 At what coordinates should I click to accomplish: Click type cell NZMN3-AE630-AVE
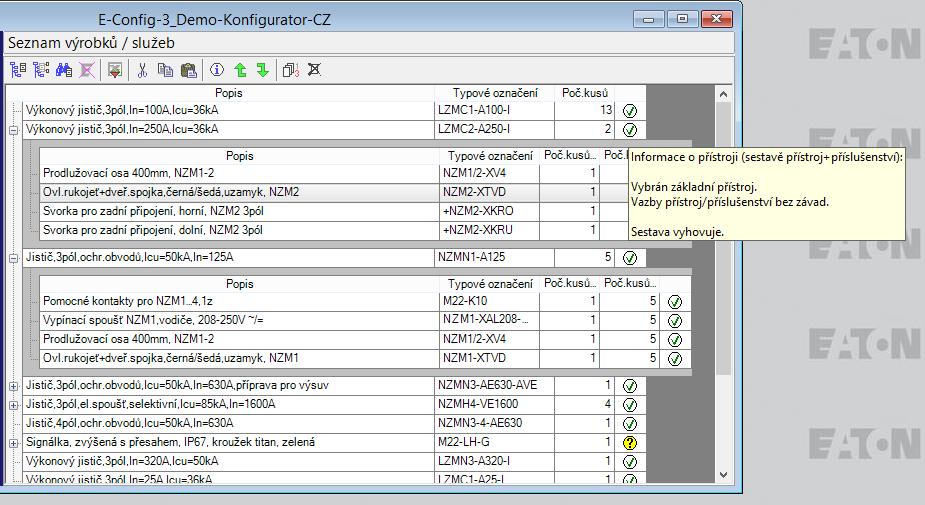[x=494, y=385]
